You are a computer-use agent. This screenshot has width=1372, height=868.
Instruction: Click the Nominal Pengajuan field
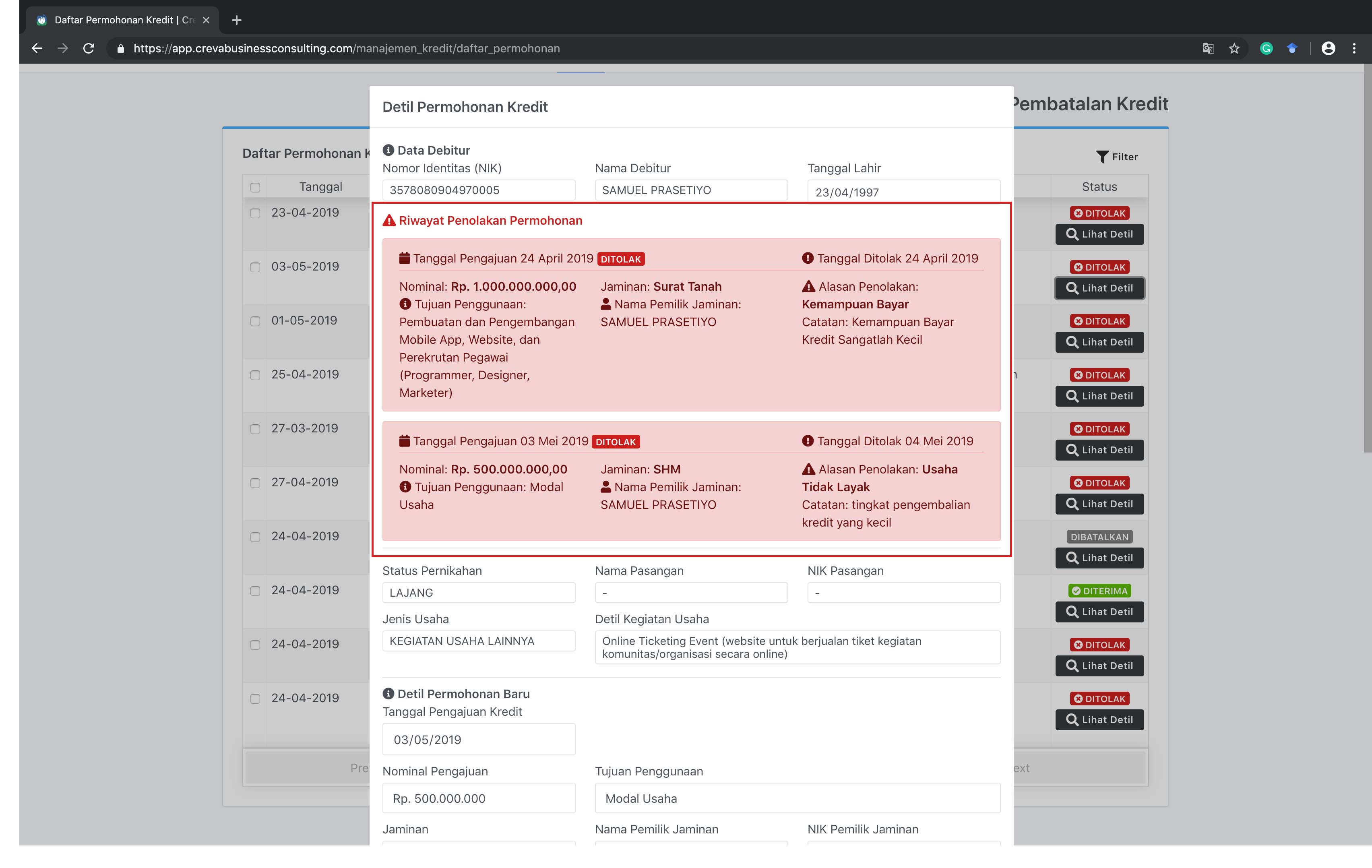point(479,798)
